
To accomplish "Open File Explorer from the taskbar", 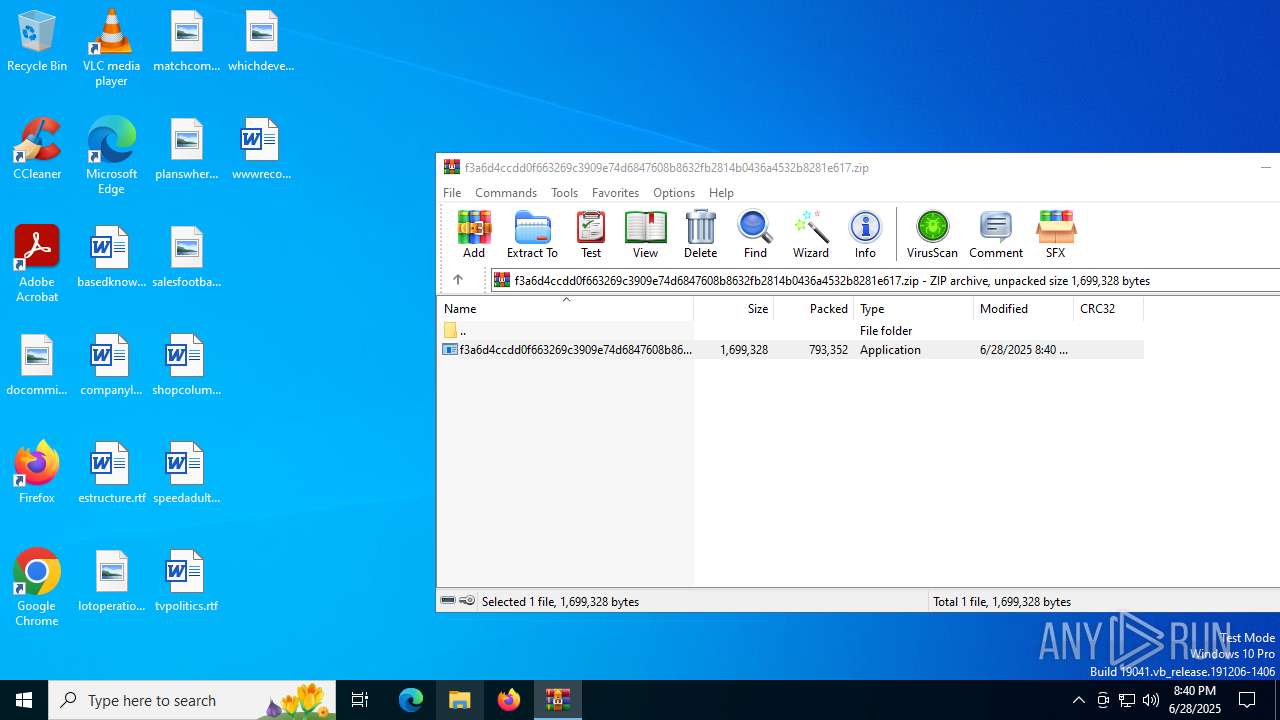I will (x=460, y=700).
